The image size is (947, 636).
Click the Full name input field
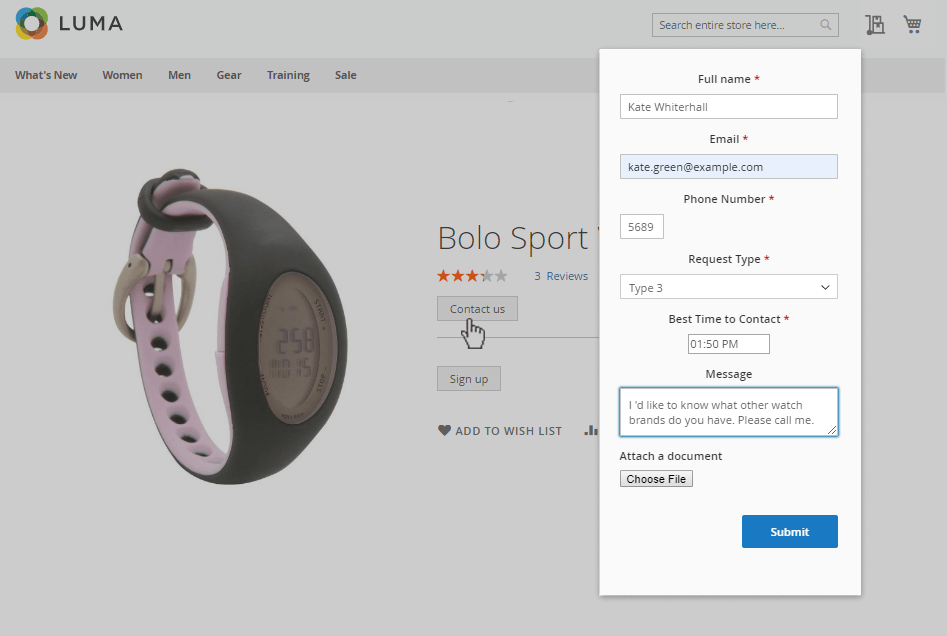(728, 107)
